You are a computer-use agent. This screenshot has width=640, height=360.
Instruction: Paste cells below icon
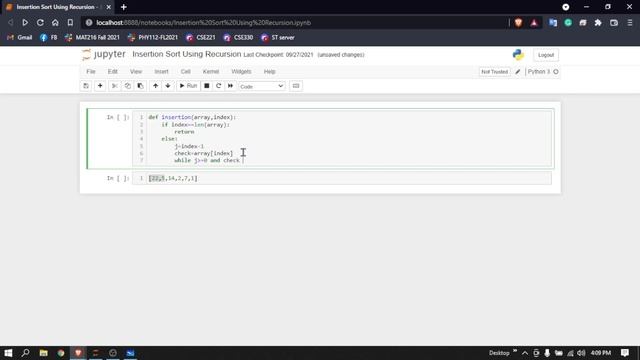tap(140, 86)
